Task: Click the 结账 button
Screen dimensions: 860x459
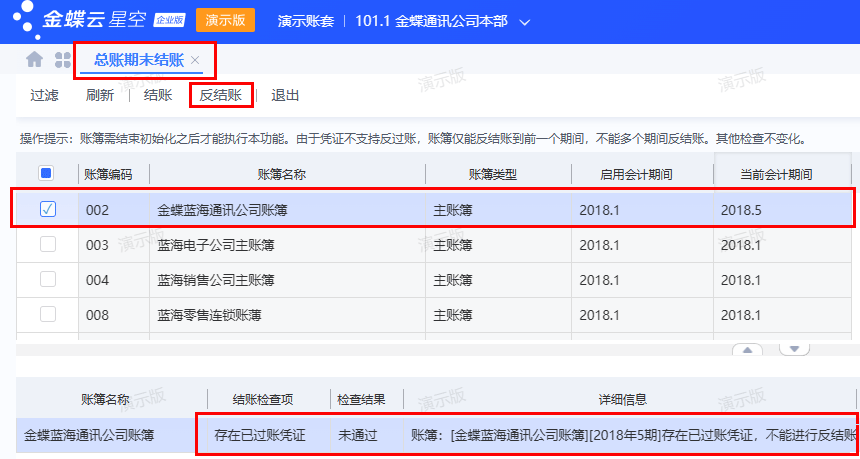Action: click(158, 96)
